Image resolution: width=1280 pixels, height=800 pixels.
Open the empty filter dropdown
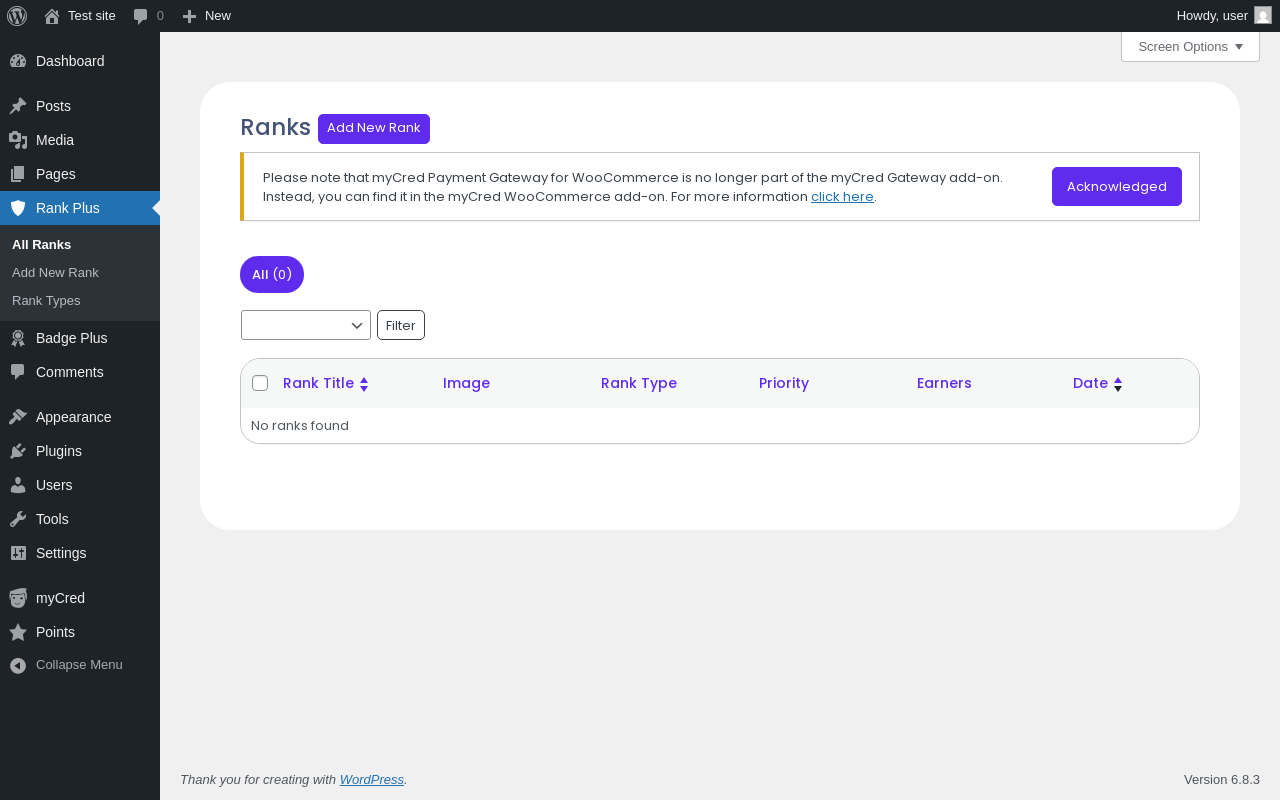point(305,325)
